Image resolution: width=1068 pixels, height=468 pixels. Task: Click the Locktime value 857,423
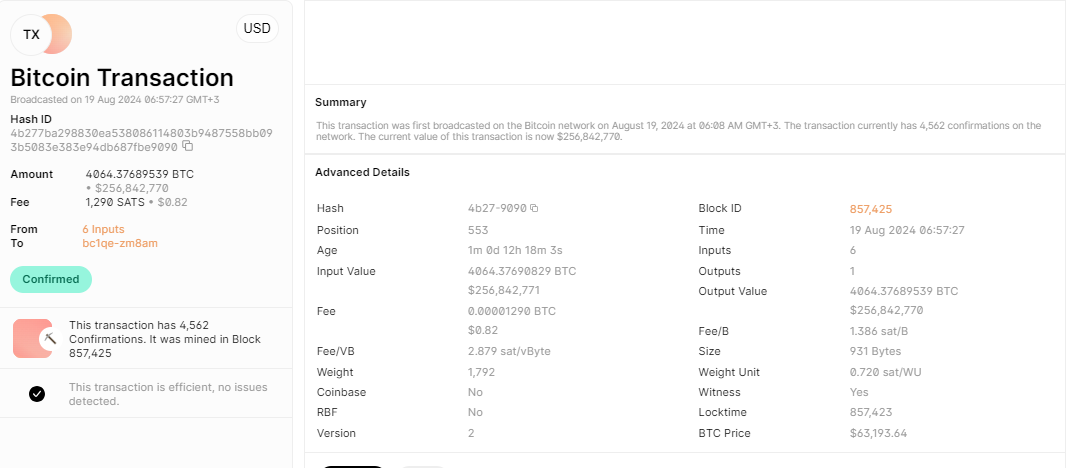point(870,412)
